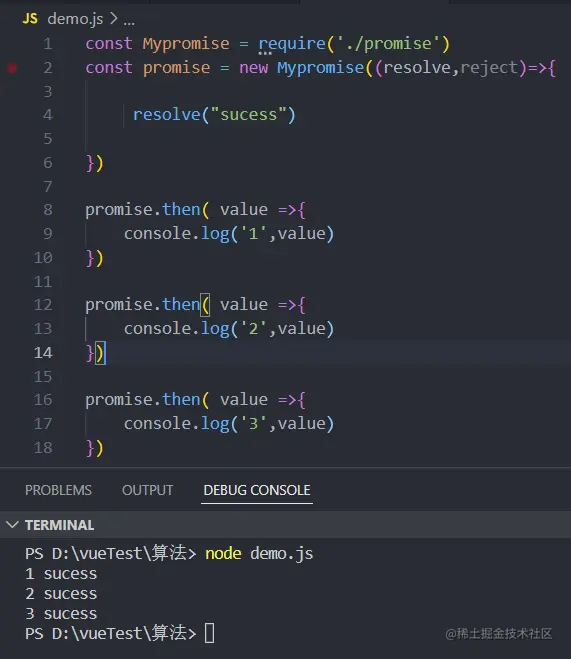Click the resolve("sucess") call on line 4
Screen dimensions: 571x659
(x=214, y=115)
